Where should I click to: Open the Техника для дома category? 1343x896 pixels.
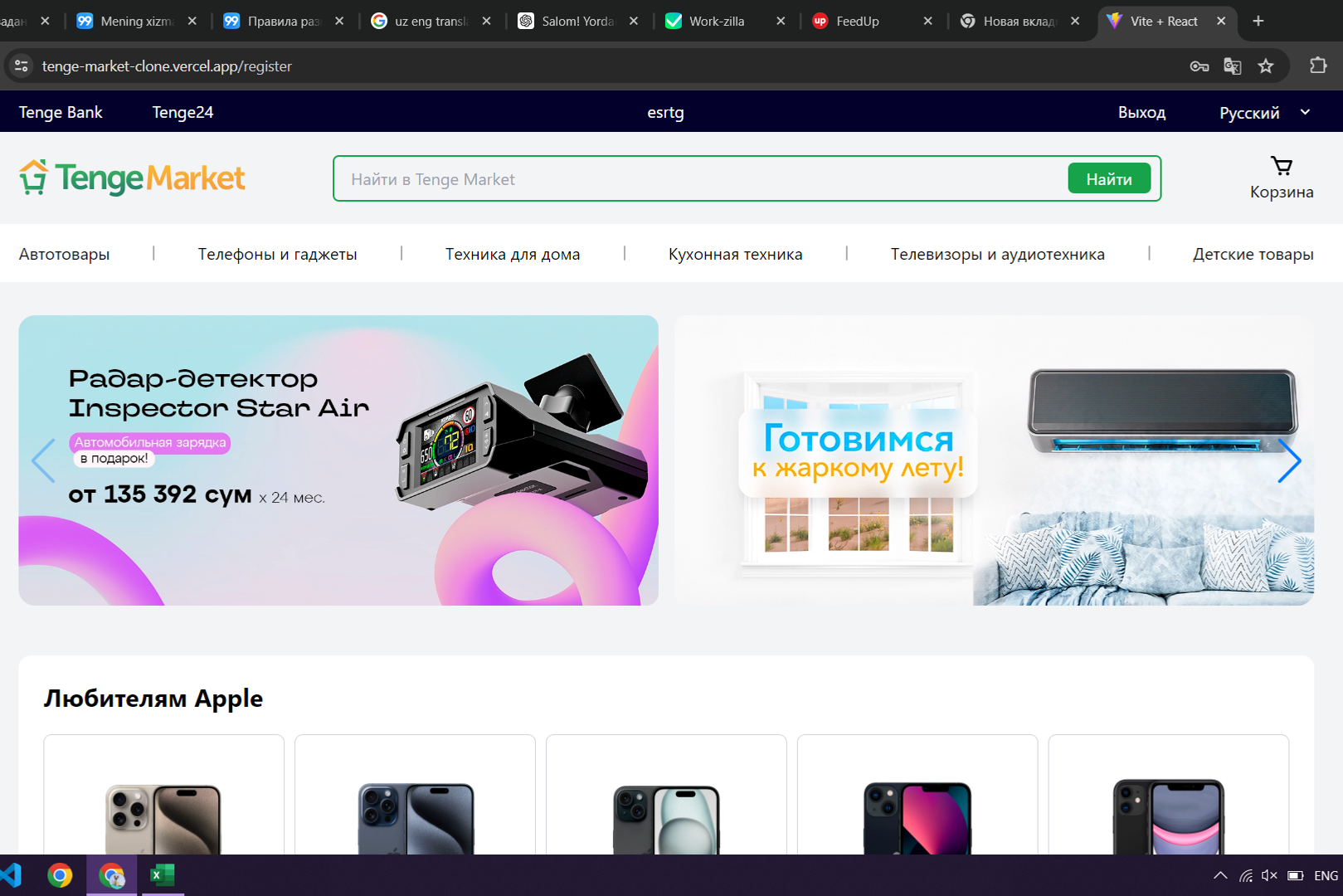point(513,255)
